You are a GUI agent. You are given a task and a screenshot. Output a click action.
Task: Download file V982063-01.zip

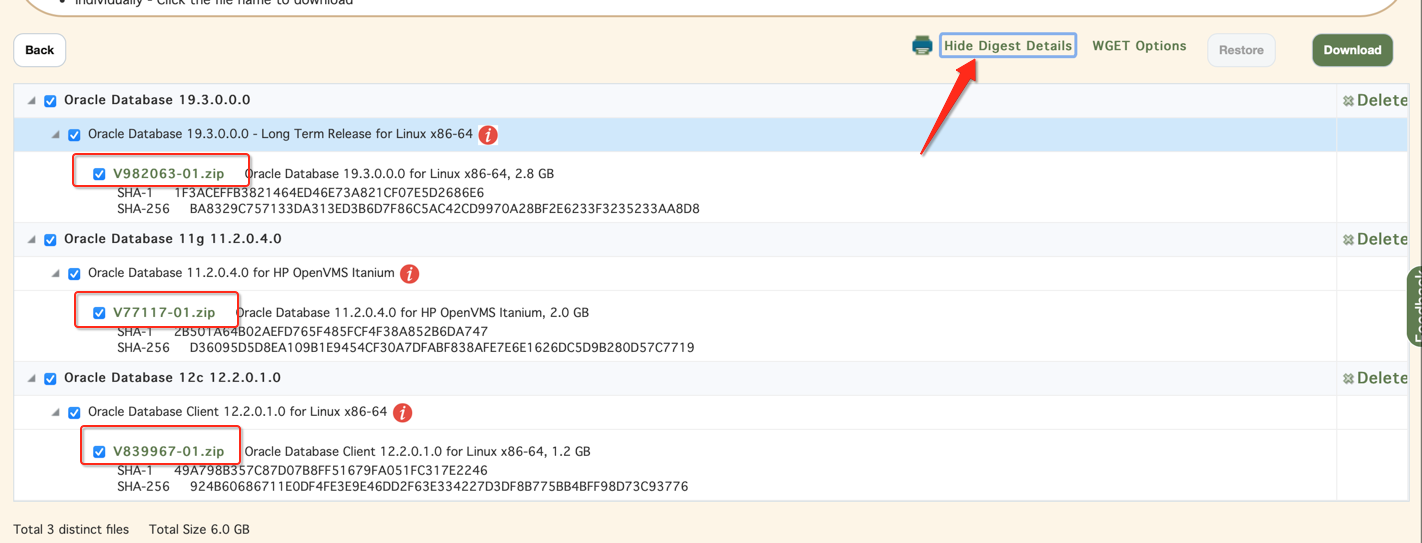click(x=168, y=174)
